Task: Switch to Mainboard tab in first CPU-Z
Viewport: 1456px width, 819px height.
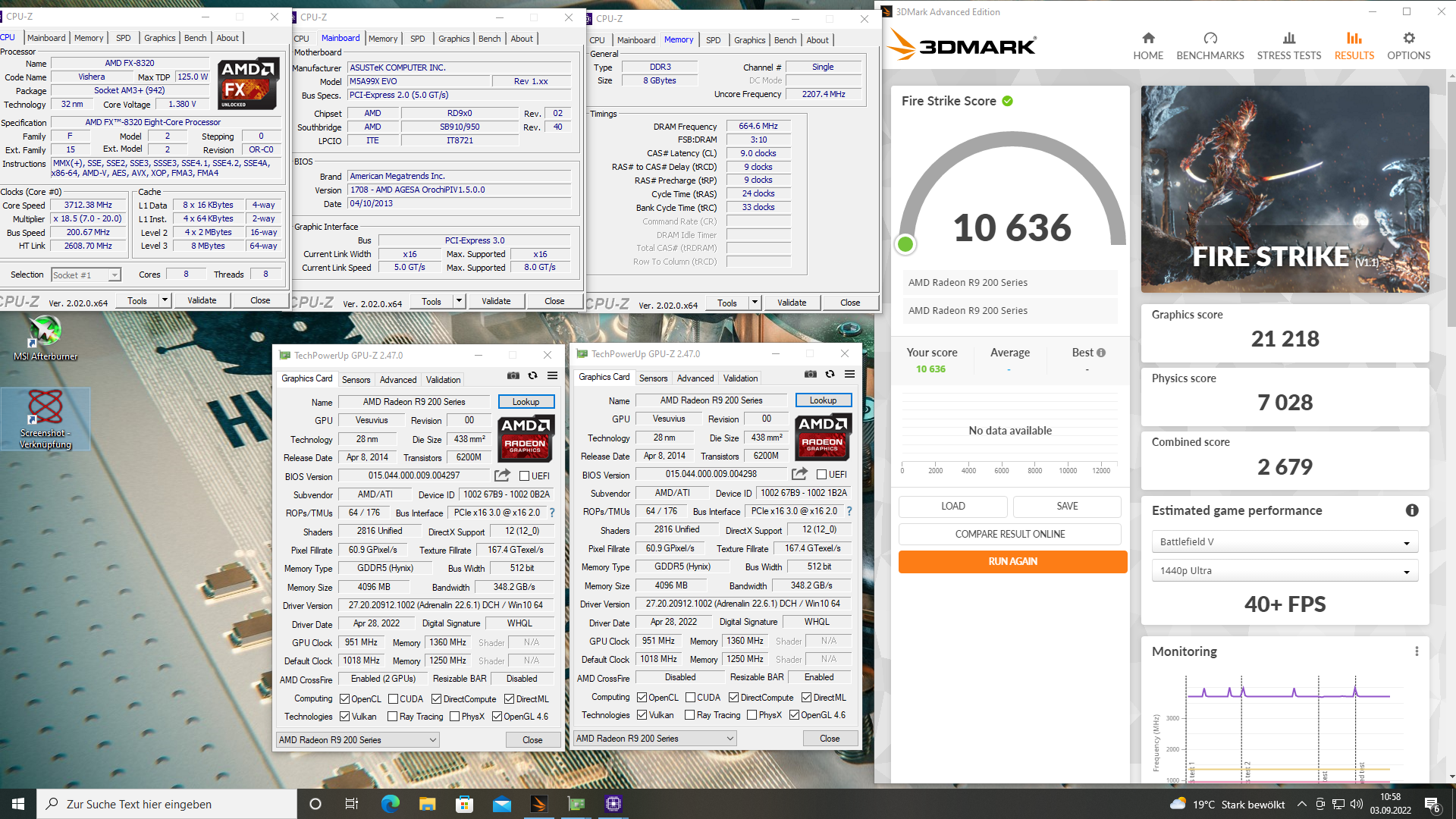Action: point(46,38)
